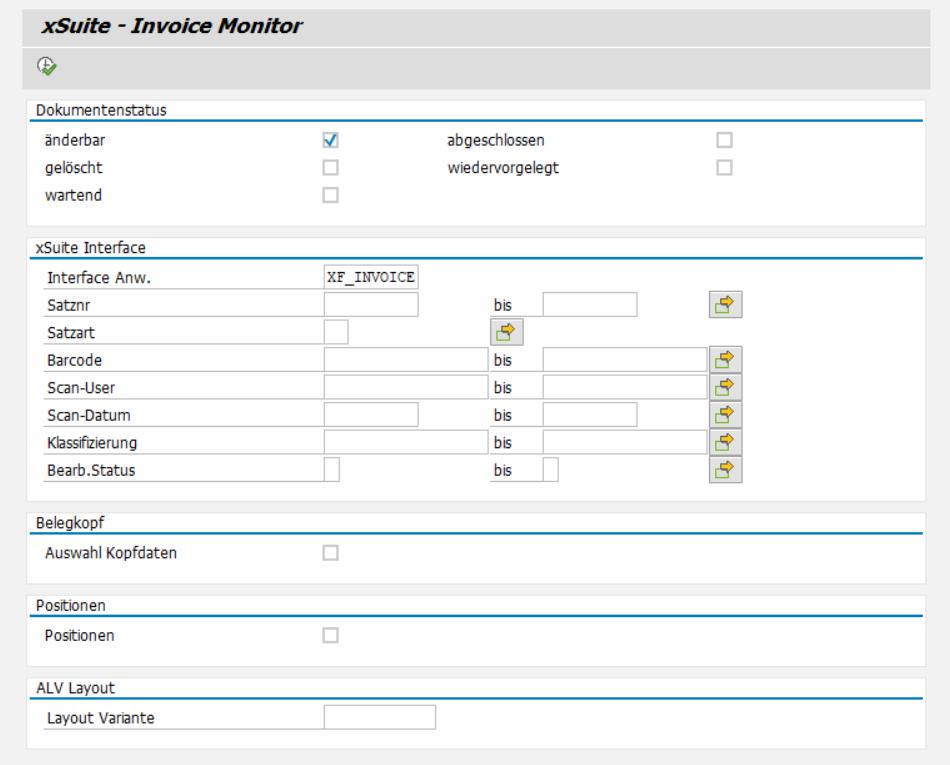The image size is (950, 765).
Task: Open multiple selection for Barcode
Action: [726, 359]
